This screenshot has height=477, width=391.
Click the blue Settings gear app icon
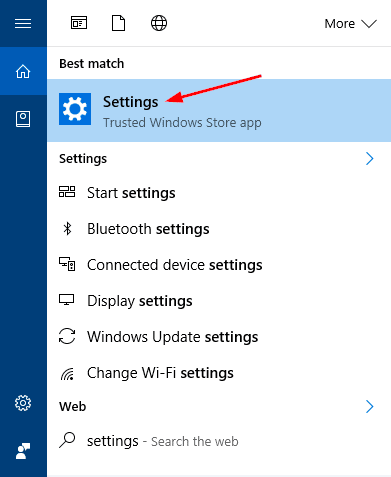click(75, 109)
